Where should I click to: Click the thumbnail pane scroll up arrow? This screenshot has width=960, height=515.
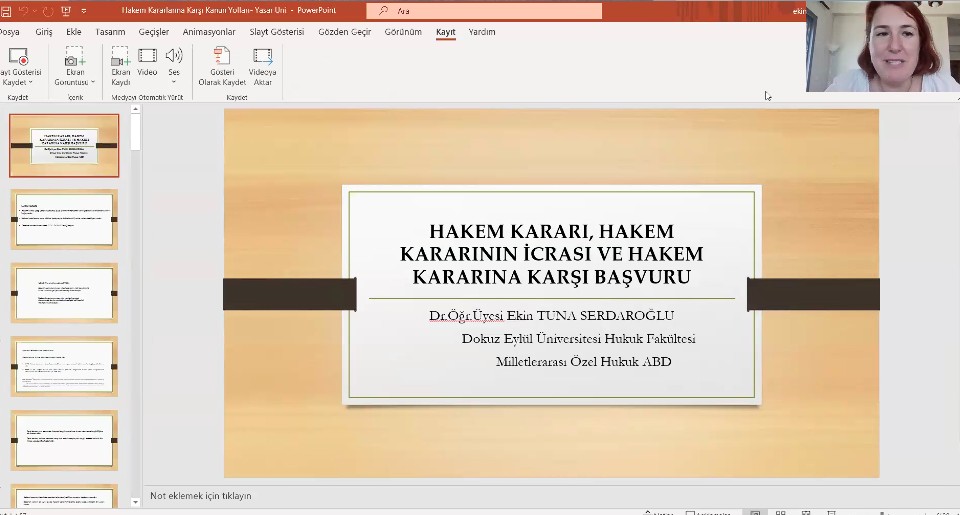click(135, 110)
